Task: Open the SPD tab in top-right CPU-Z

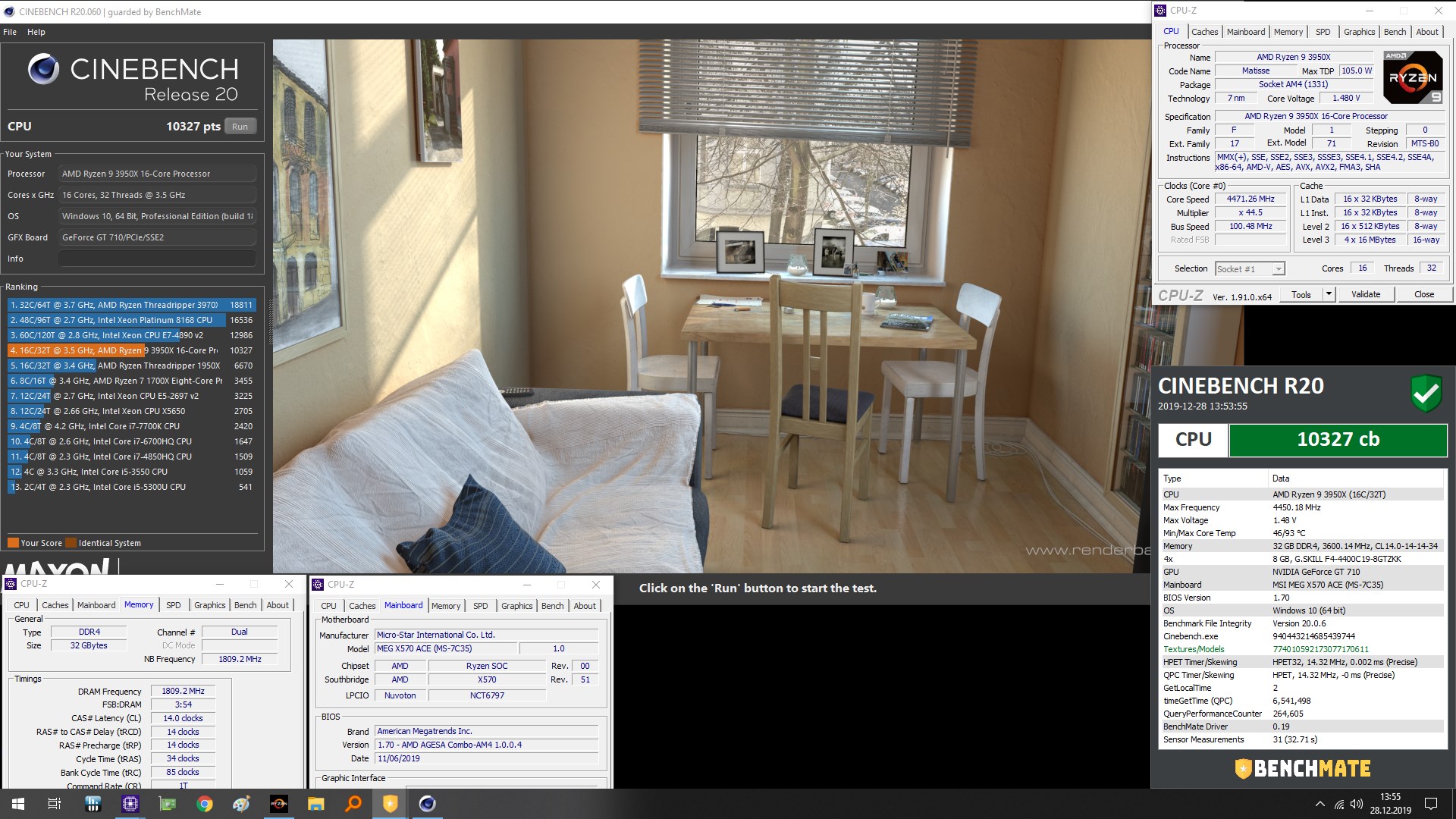Action: 1323,32
